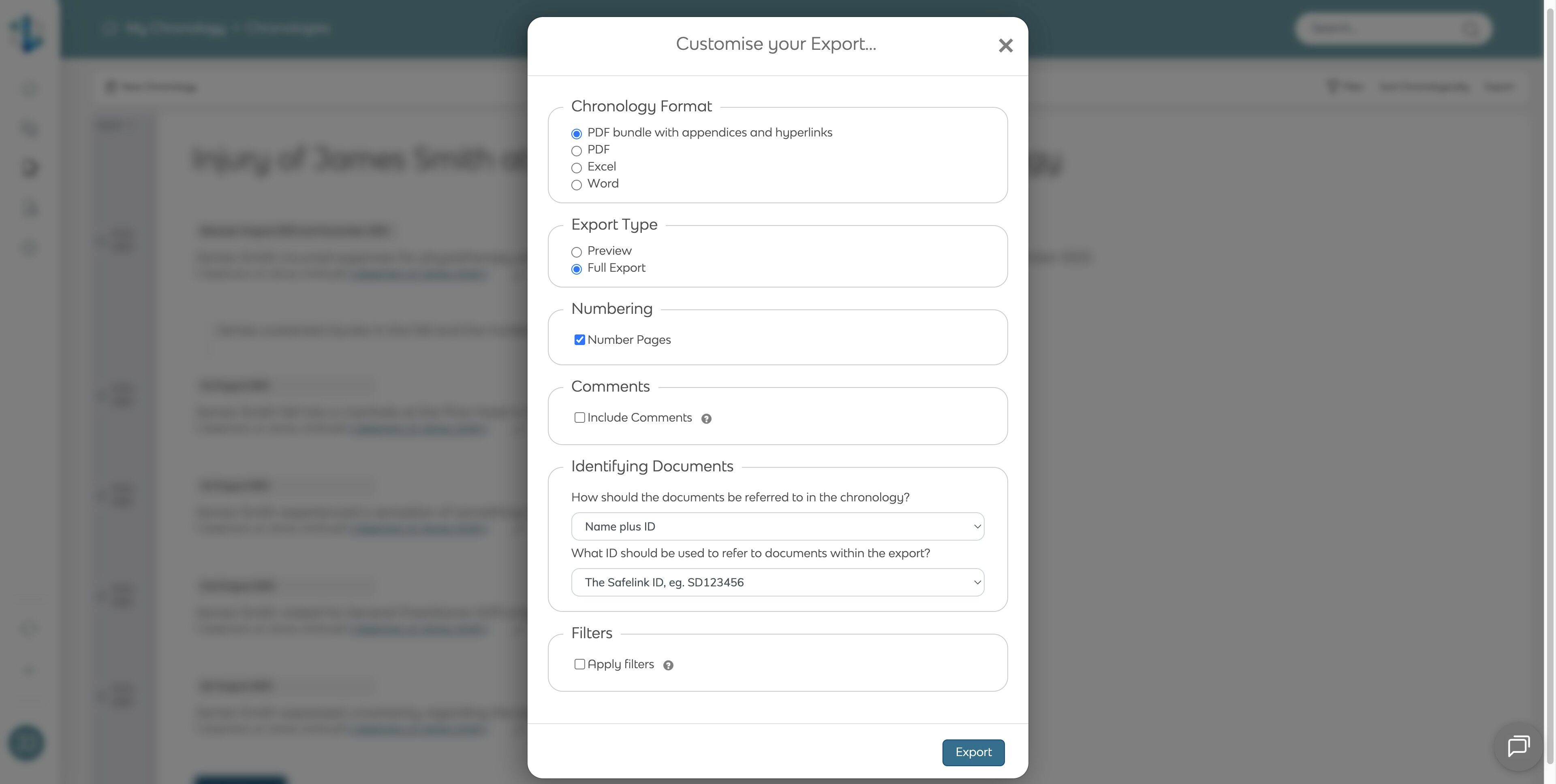Screen dimensions: 1556x784
Task: Expand the Safelink ID dropdown
Action: tap(778, 582)
